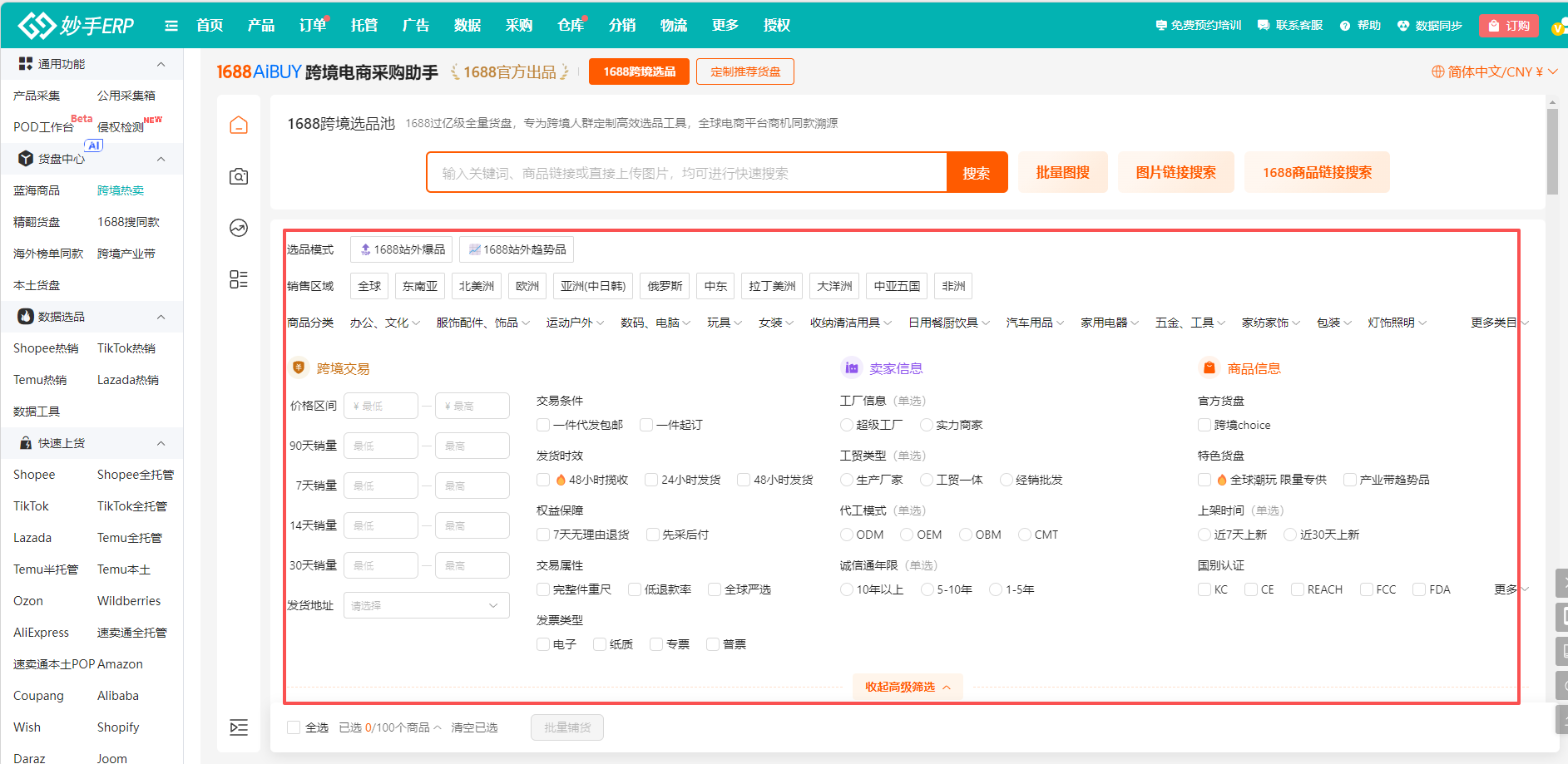The height and width of the screenshot is (764, 1568).
Task: Expand 数码、电脑 category dropdown
Action: click(655, 323)
